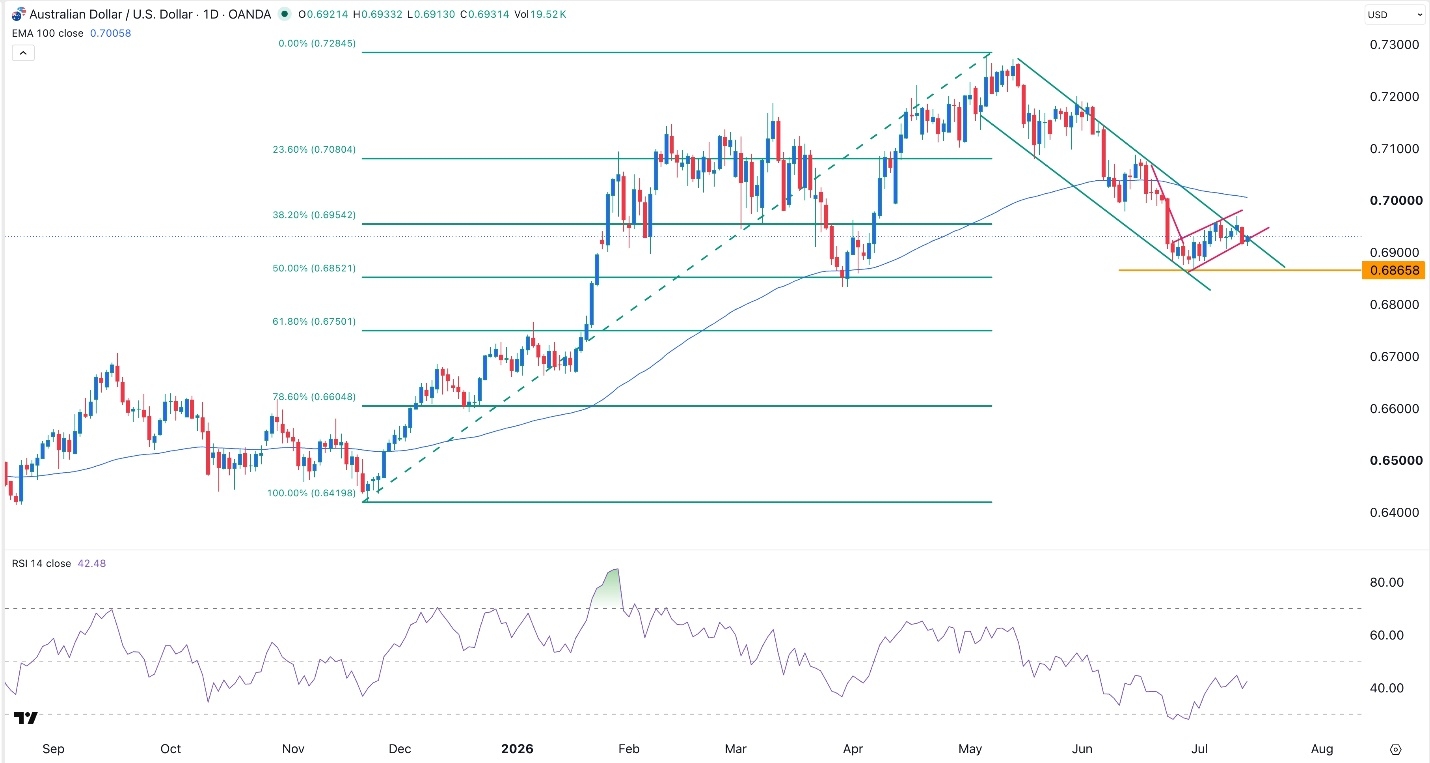Click the 0.64000 price axis label
The height and width of the screenshot is (763, 1430).
point(1392,512)
